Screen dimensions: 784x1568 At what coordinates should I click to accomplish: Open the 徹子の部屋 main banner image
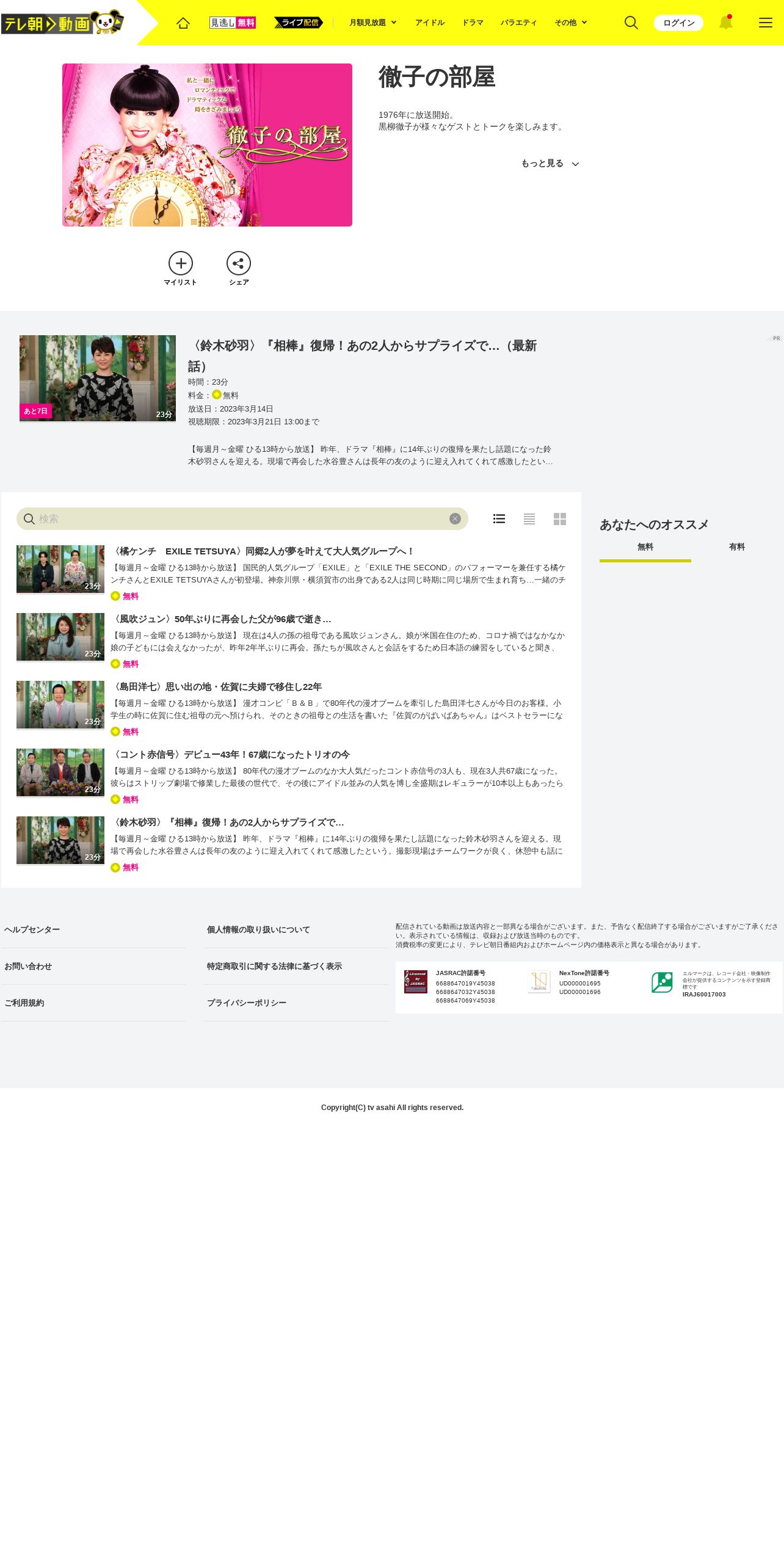click(x=207, y=145)
